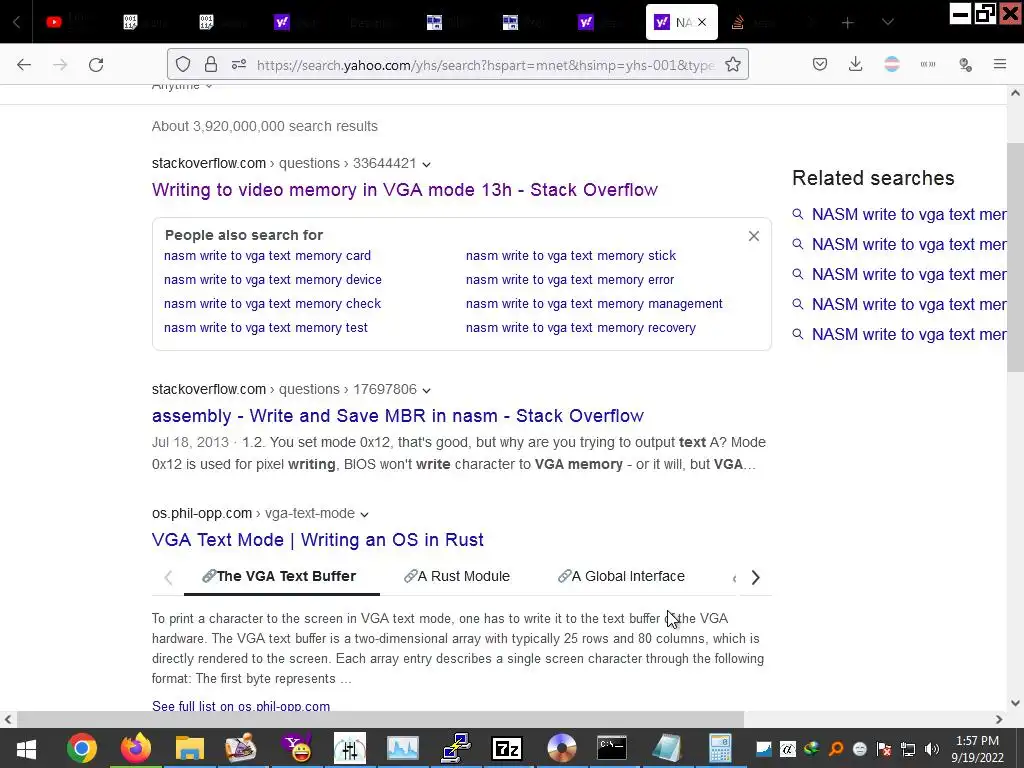Click the third Related searches suggestion

pyautogui.click(x=908, y=274)
